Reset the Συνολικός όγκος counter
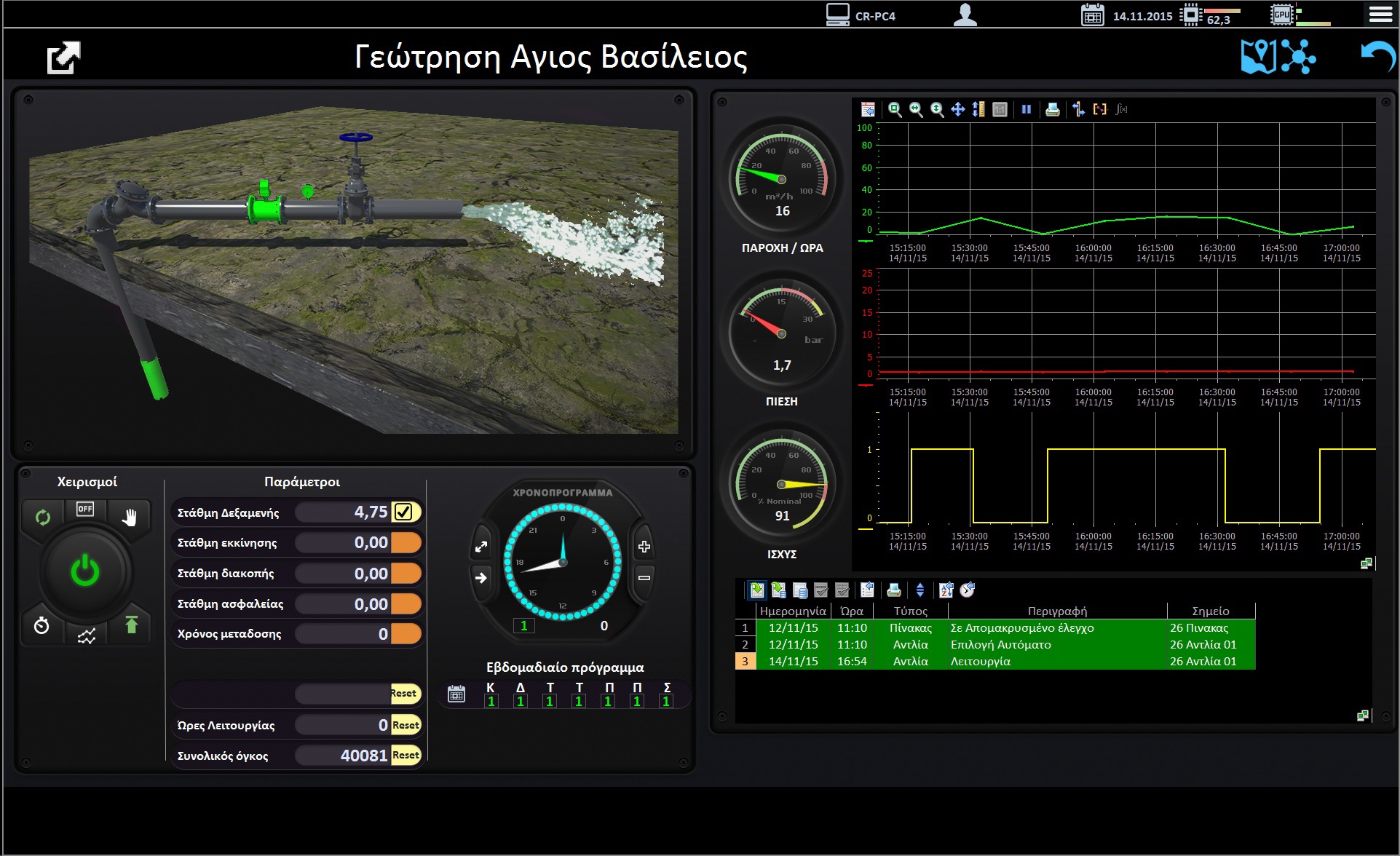Screen dimensions: 1400x856 click(x=406, y=755)
